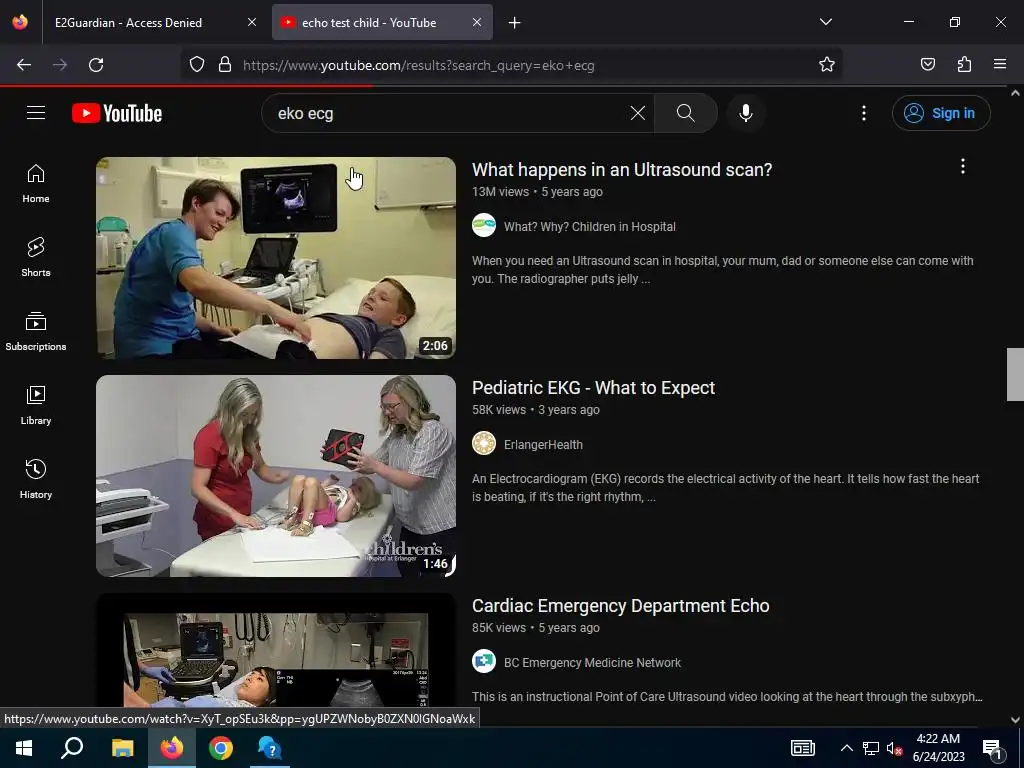Click the YouTube logo
The height and width of the screenshot is (768, 1024).
click(117, 113)
